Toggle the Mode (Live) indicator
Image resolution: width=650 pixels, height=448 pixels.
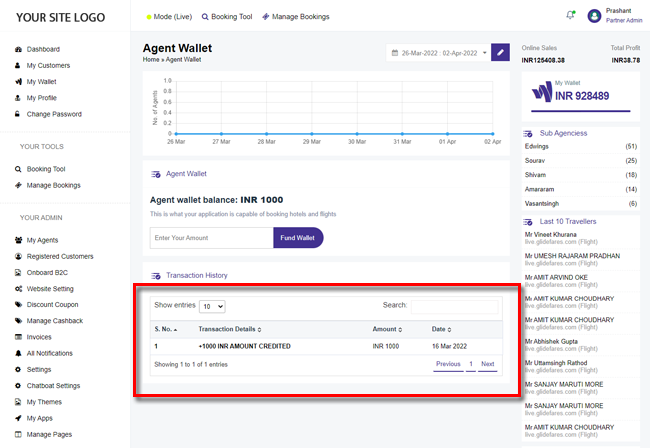pyautogui.click(x=169, y=17)
